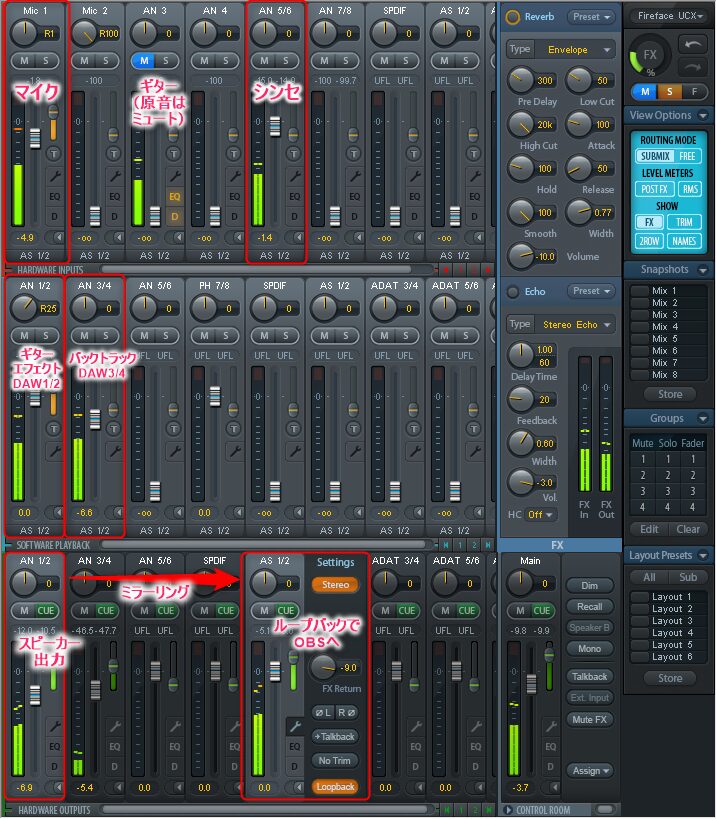Open D dynamics on Main control room channel
This screenshot has width=717, height=819.
(x=550, y=767)
